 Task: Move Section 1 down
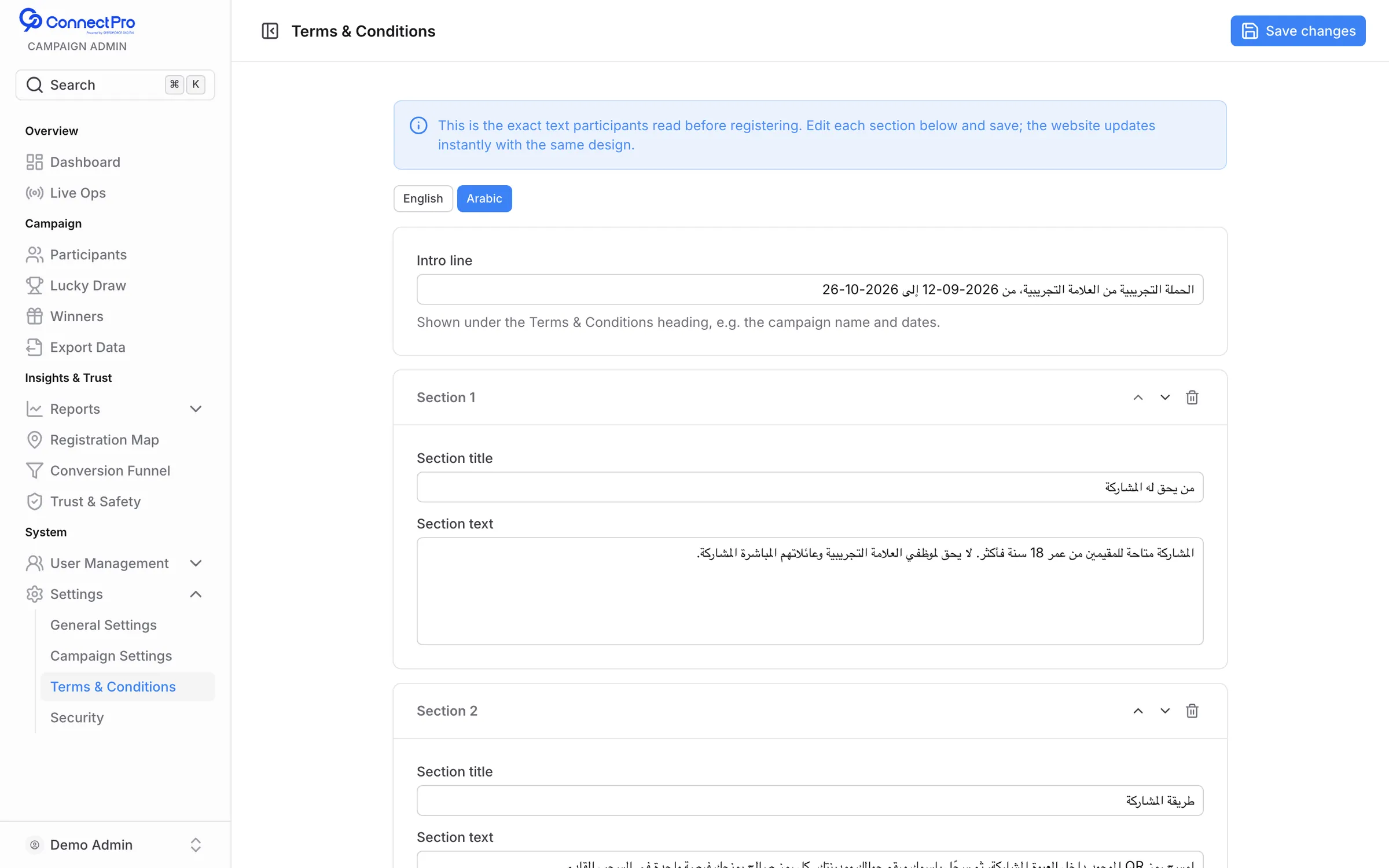pyautogui.click(x=1165, y=398)
